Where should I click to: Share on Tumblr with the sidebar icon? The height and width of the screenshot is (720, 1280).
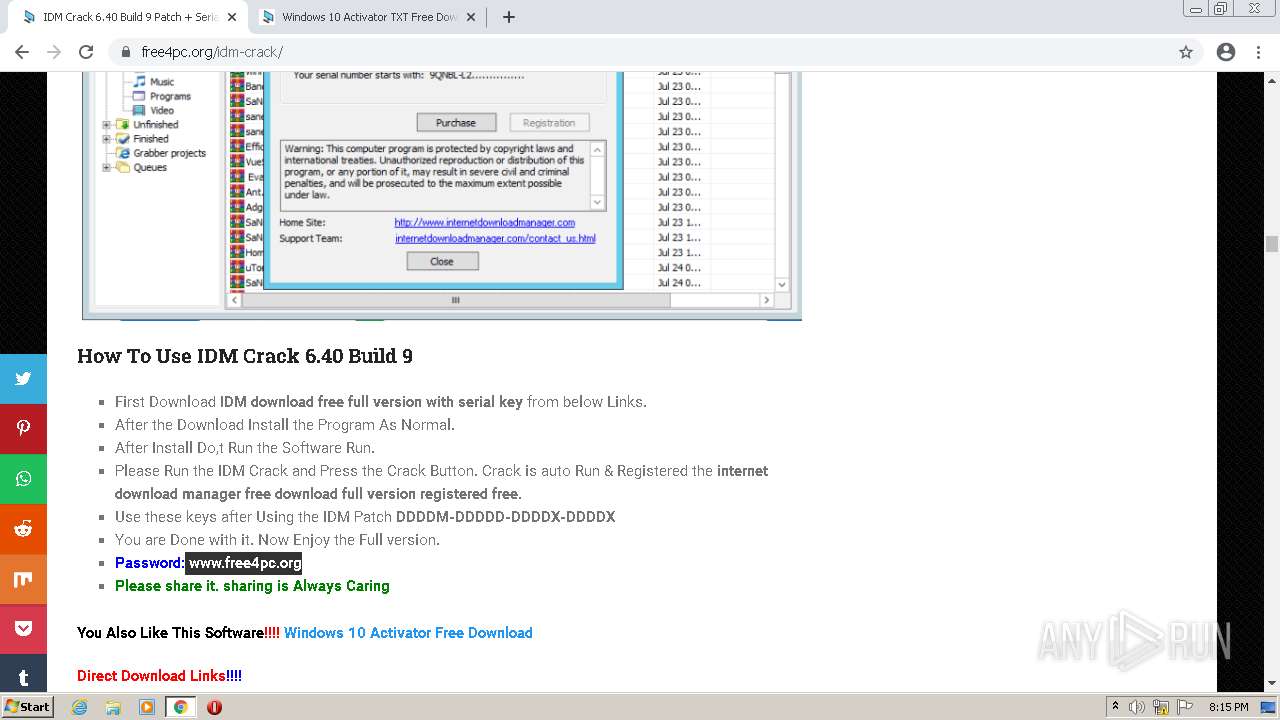pos(23,675)
